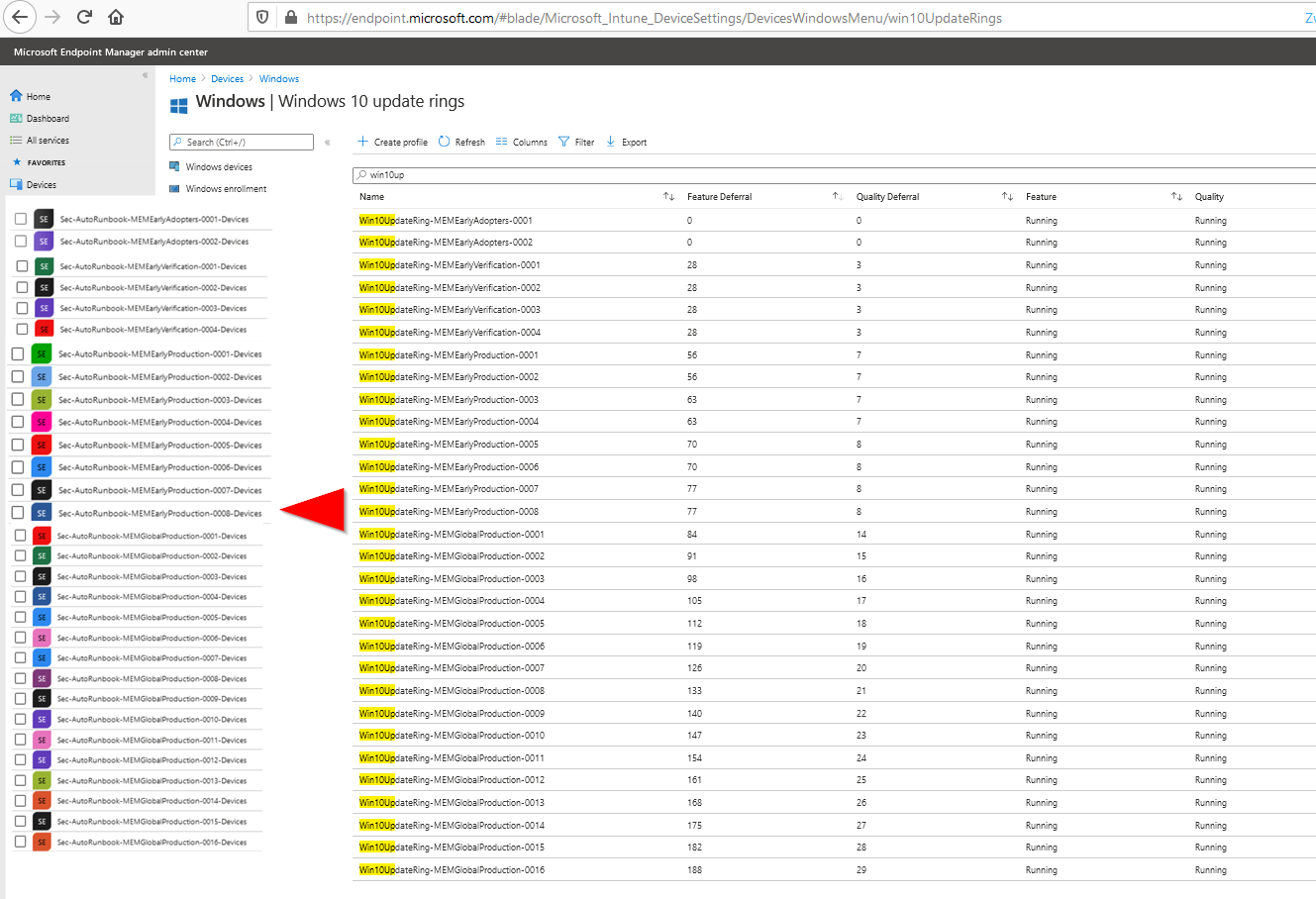Image resolution: width=1316 pixels, height=899 pixels.
Task: Go back with browser back arrow
Action: tap(20, 17)
